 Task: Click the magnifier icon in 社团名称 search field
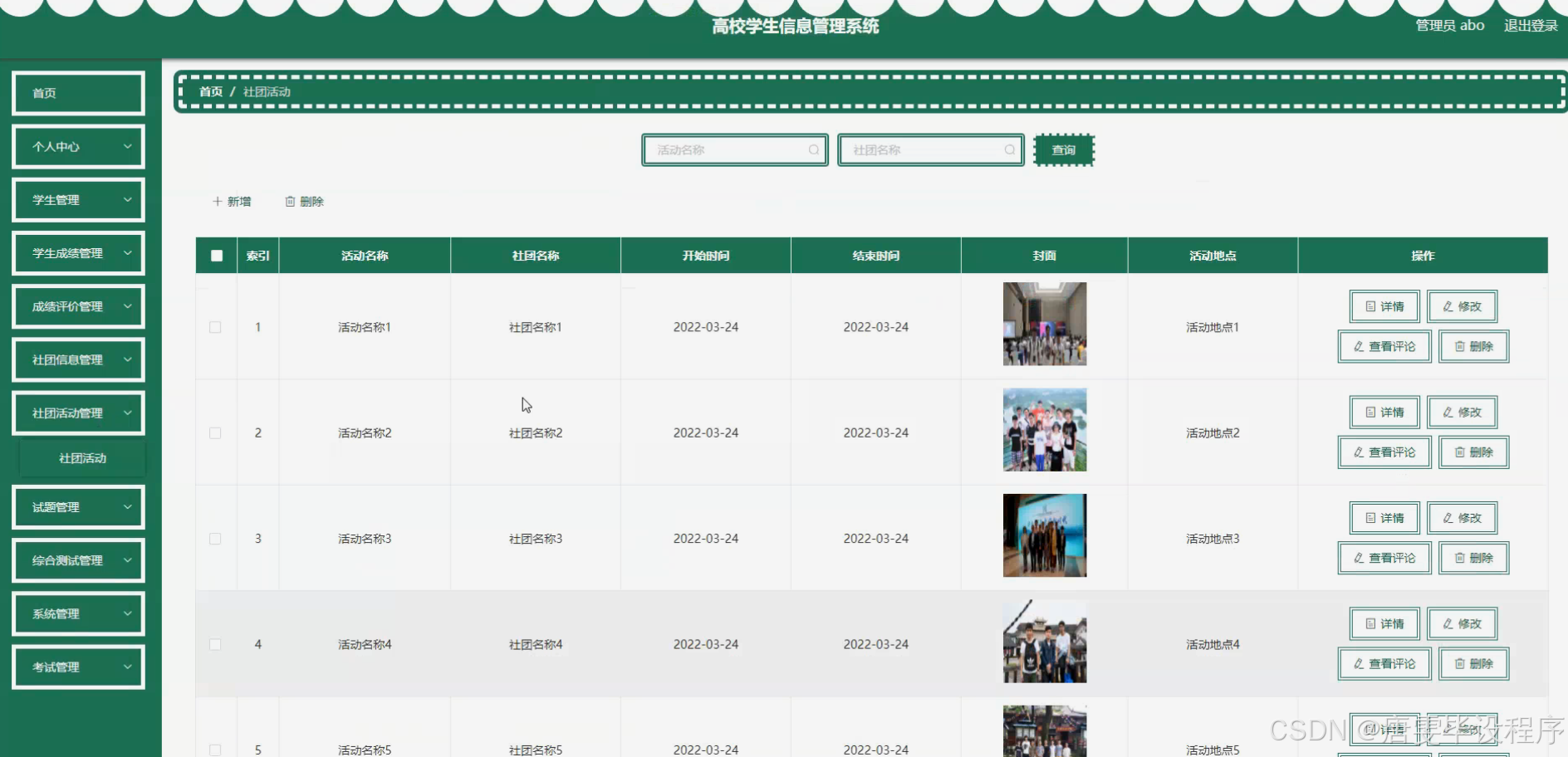tap(1010, 150)
